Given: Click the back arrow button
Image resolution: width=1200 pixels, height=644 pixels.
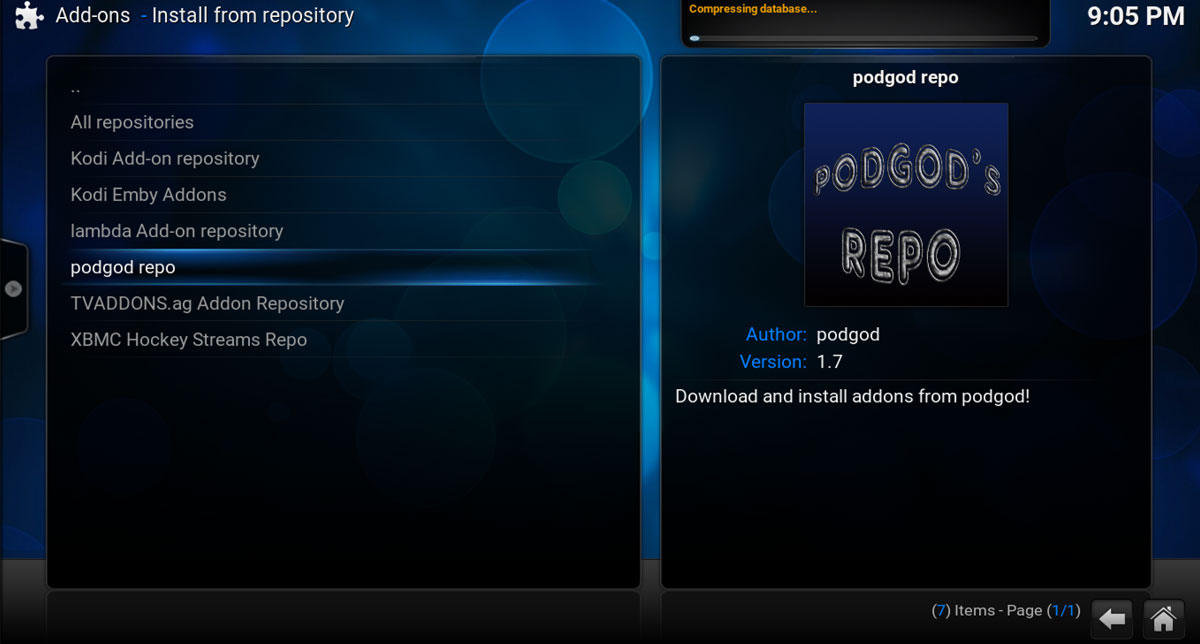Looking at the screenshot, I should point(1112,618).
